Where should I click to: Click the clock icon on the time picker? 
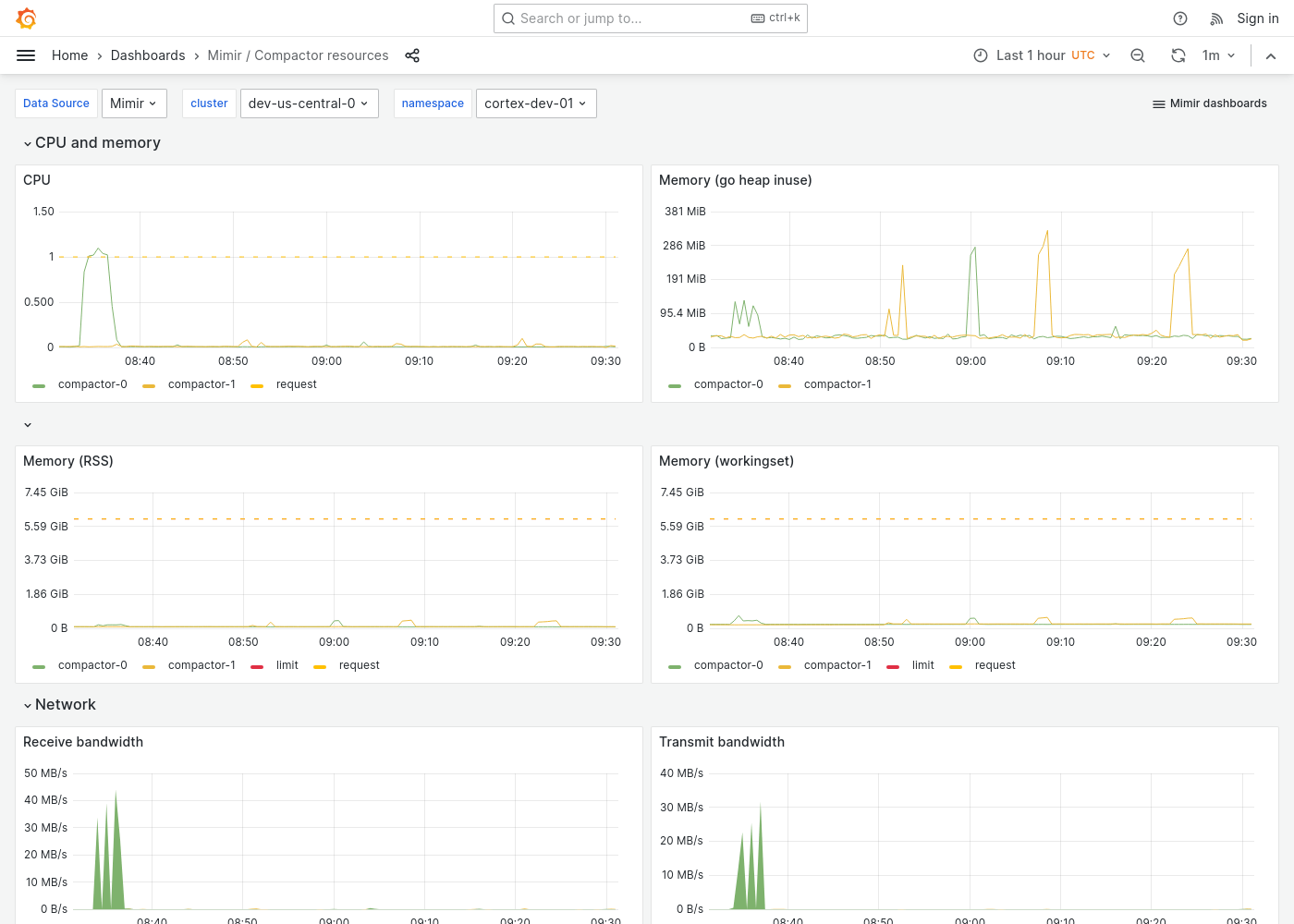click(980, 55)
